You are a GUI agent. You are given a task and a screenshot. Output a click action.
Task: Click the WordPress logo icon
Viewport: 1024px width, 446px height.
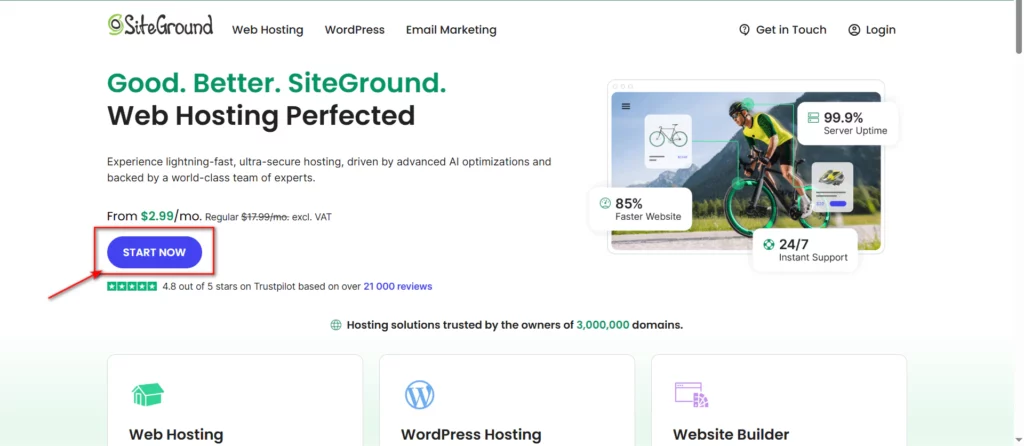(419, 395)
